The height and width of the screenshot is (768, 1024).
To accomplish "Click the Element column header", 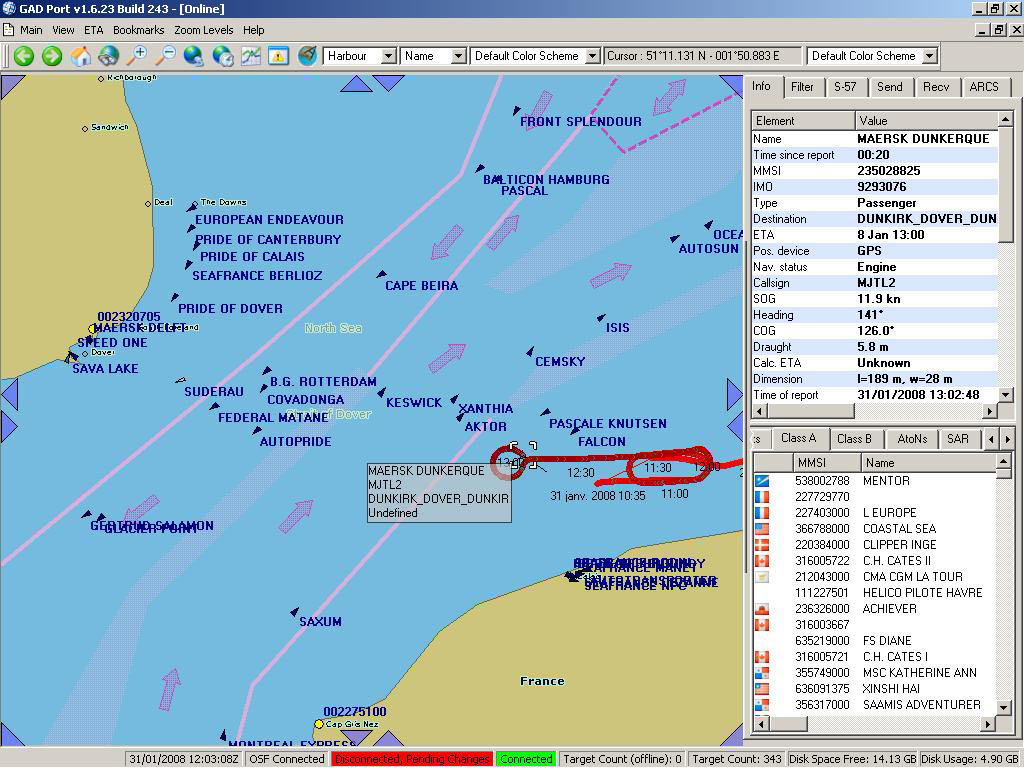I will pyautogui.click(x=803, y=121).
